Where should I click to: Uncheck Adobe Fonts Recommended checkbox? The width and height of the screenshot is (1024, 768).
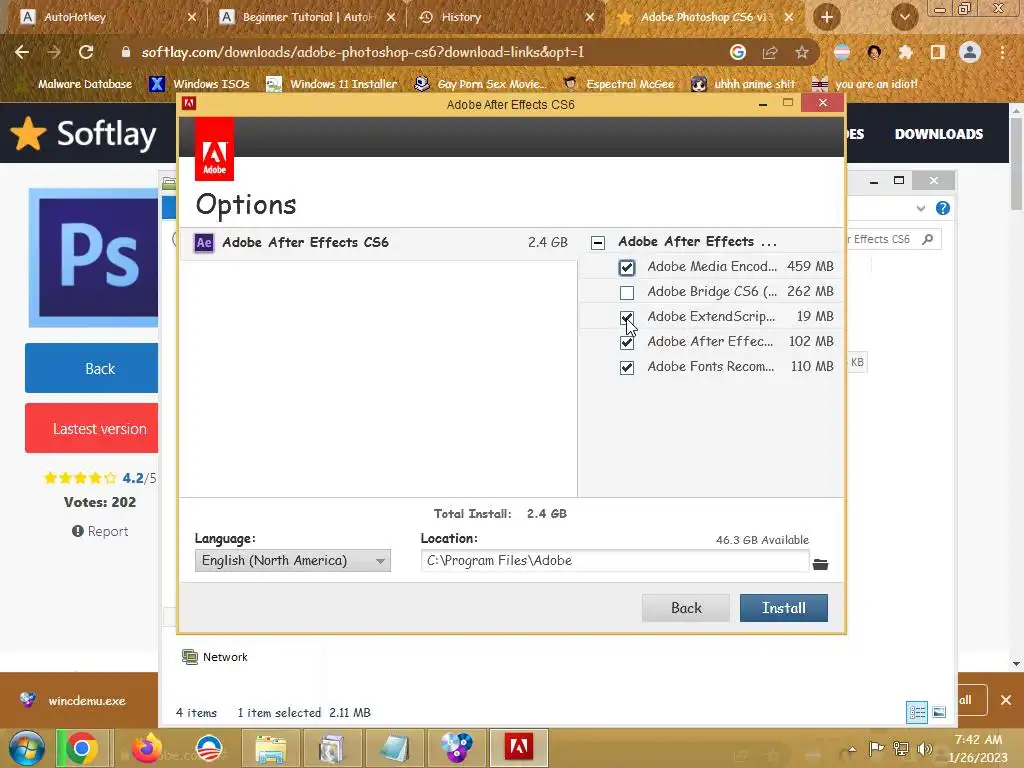coord(627,368)
